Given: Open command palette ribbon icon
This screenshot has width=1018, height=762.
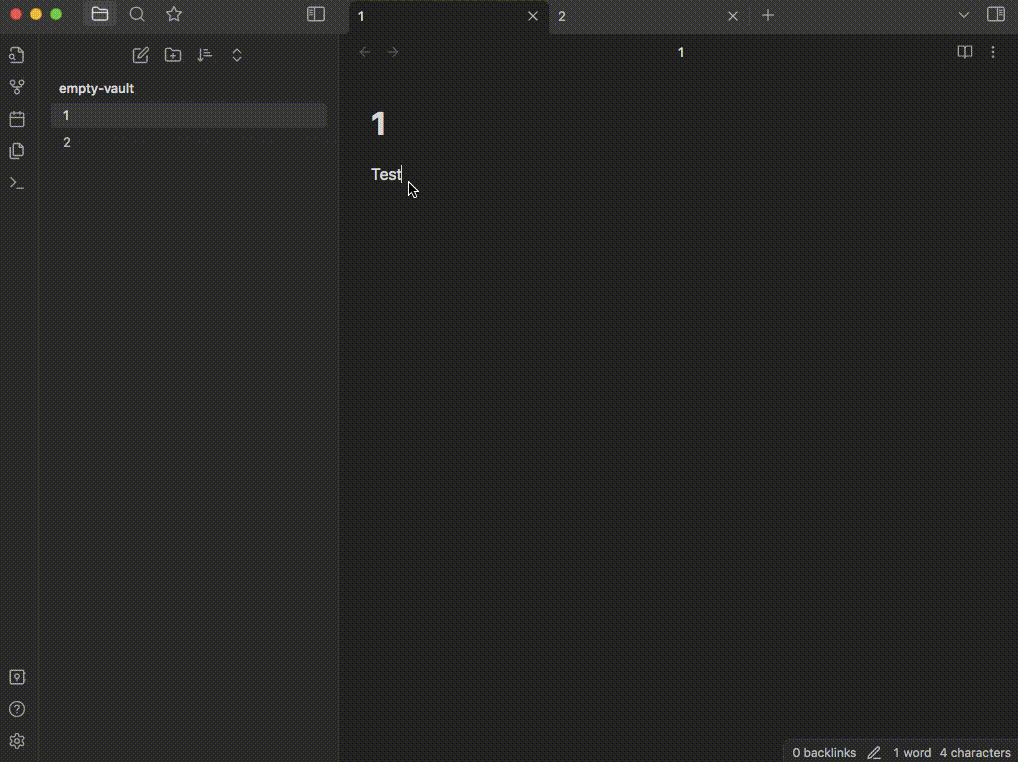Looking at the screenshot, I should (x=17, y=183).
